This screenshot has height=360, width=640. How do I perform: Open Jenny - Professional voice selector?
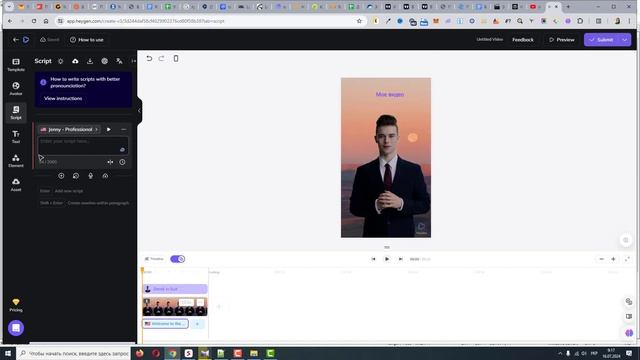point(69,129)
